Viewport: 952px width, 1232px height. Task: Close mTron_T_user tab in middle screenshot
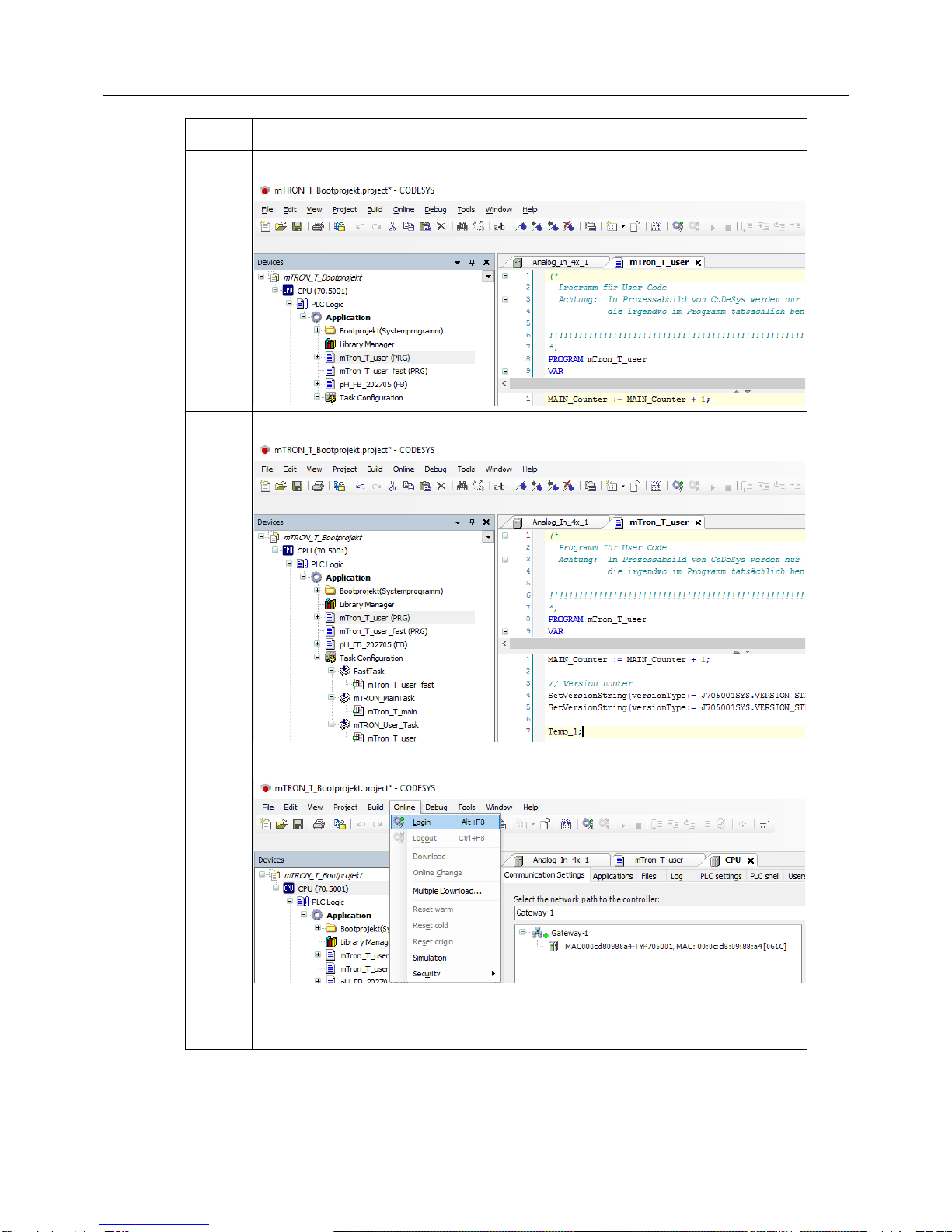[x=698, y=522]
